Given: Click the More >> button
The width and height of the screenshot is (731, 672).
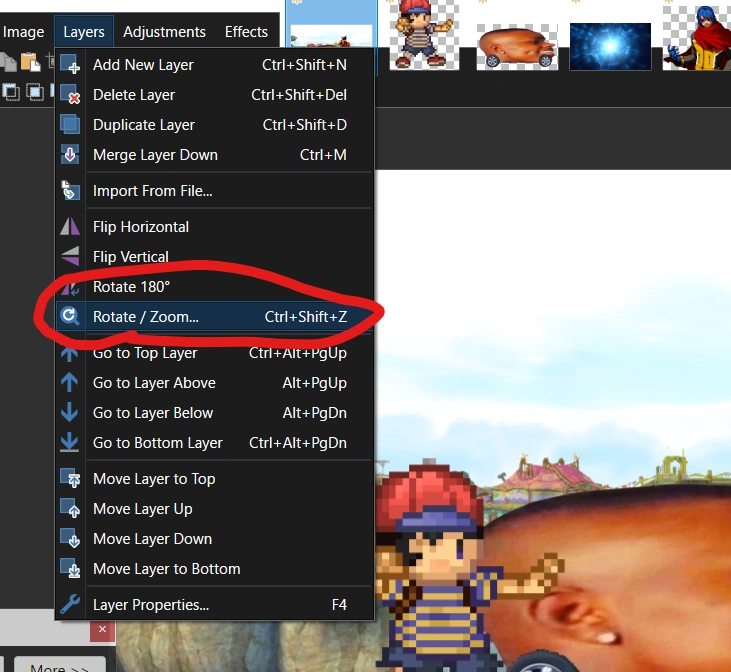Looking at the screenshot, I should tap(59, 665).
